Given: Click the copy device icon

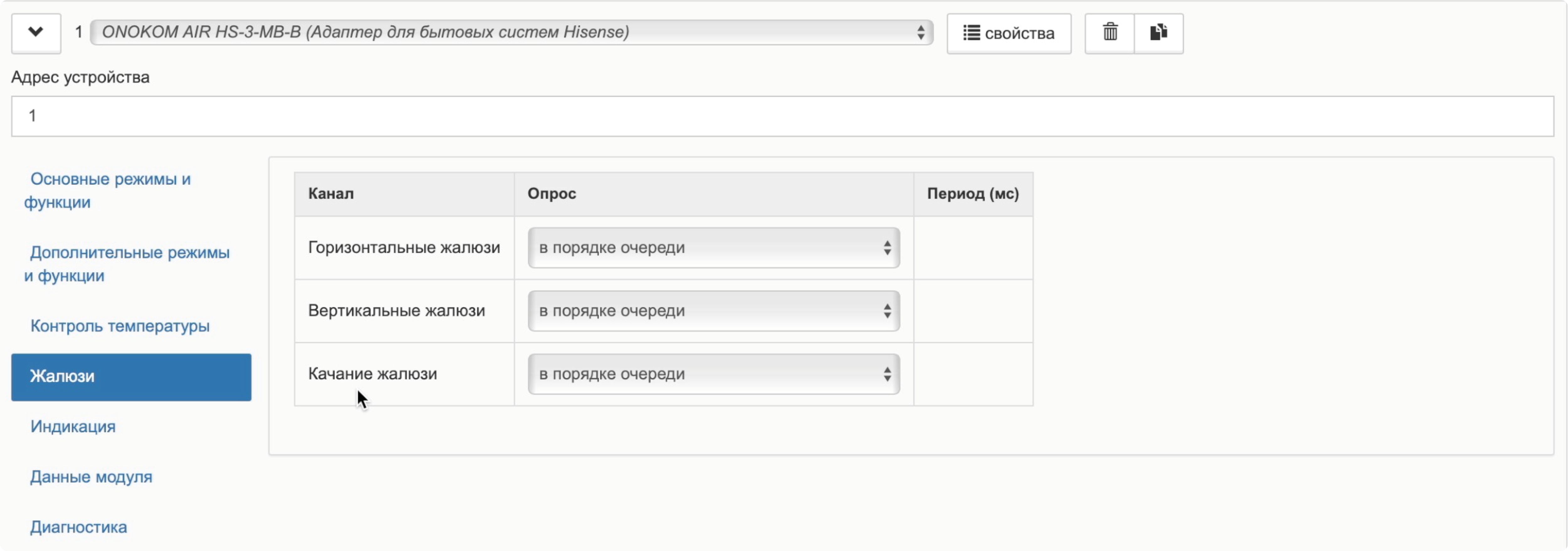Looking at the screenshot, I should point(1158,33).
